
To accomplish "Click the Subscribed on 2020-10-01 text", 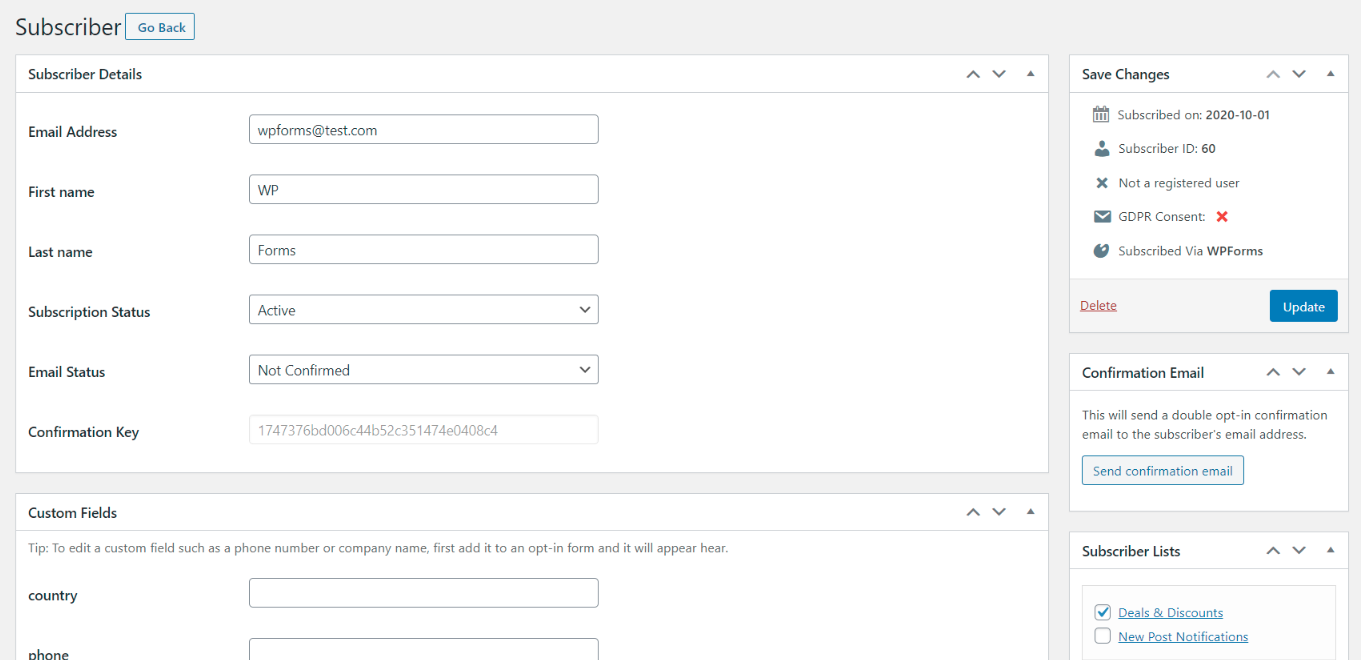I will point(1194,115).
